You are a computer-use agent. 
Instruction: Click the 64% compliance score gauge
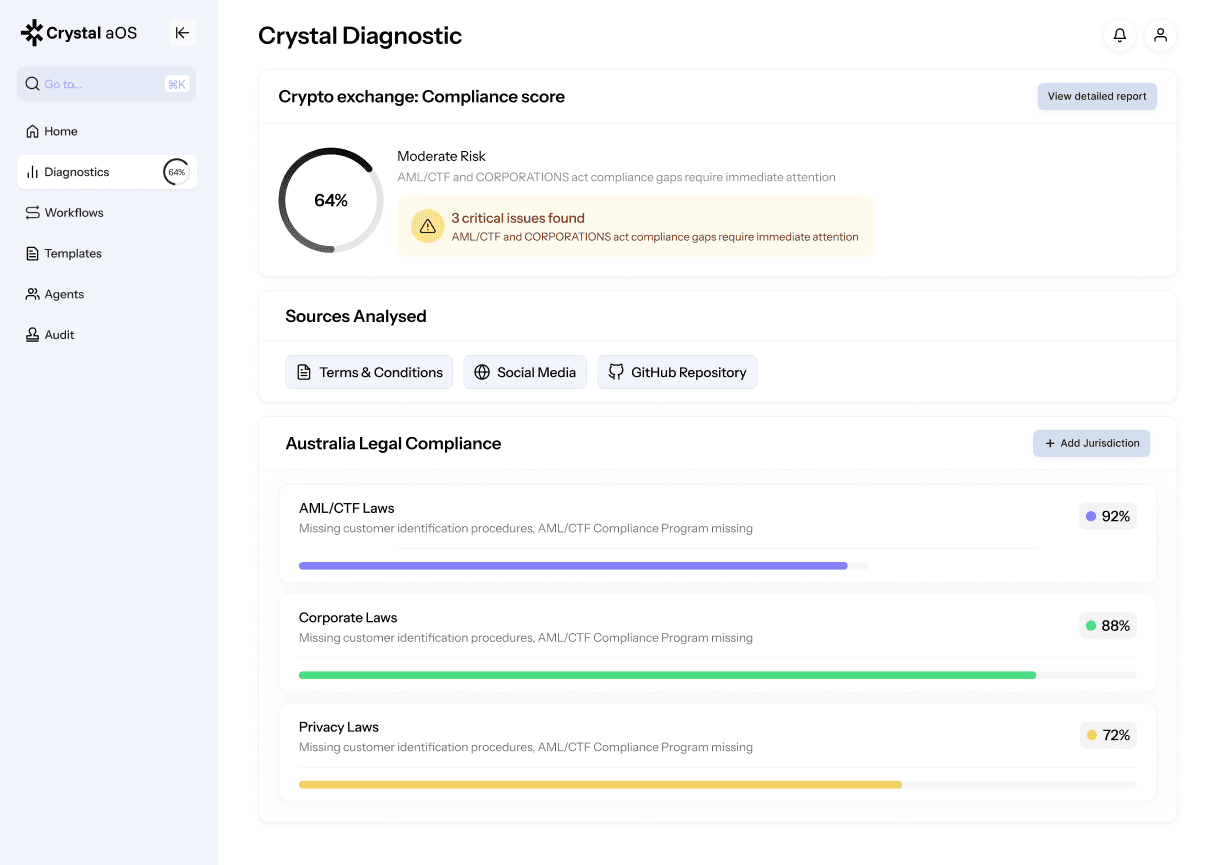click(330, 199)
